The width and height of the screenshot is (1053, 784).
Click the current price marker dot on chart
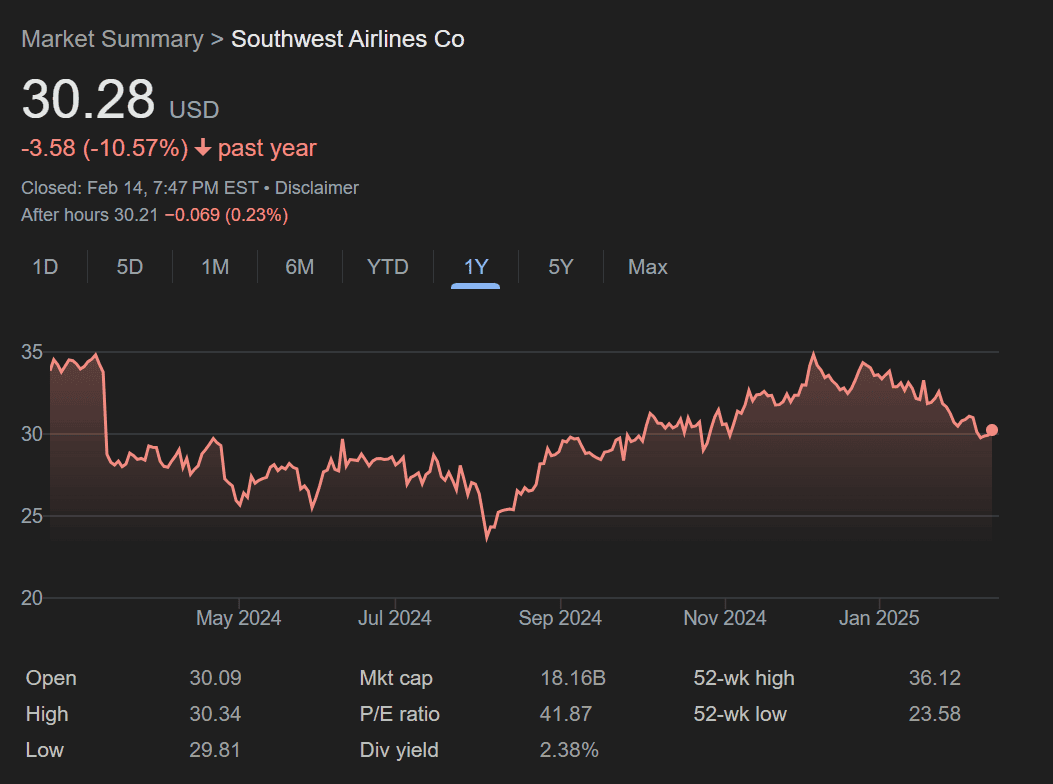(992, 430)
